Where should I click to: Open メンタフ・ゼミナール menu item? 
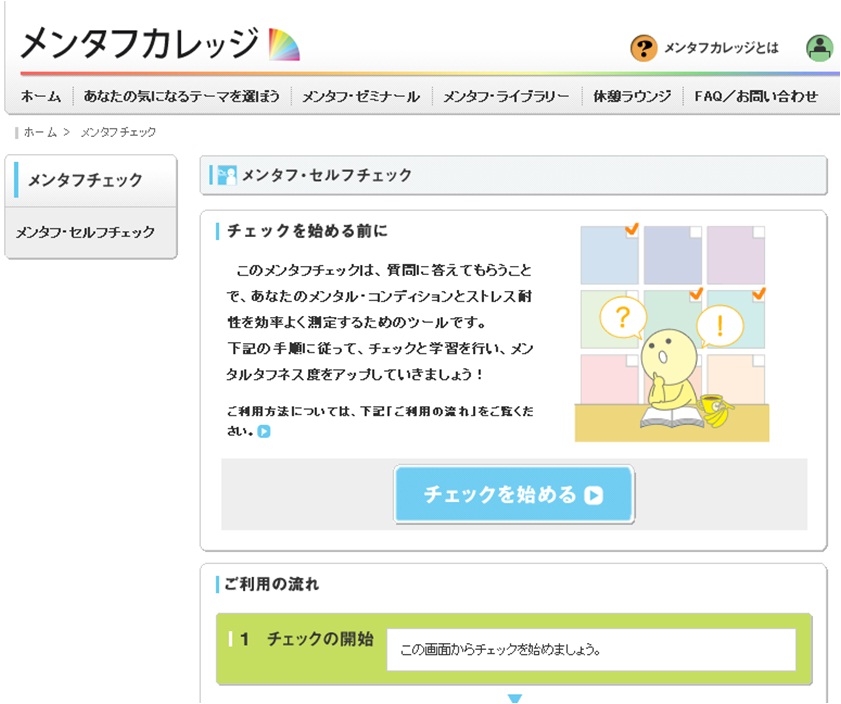[361, 97]
